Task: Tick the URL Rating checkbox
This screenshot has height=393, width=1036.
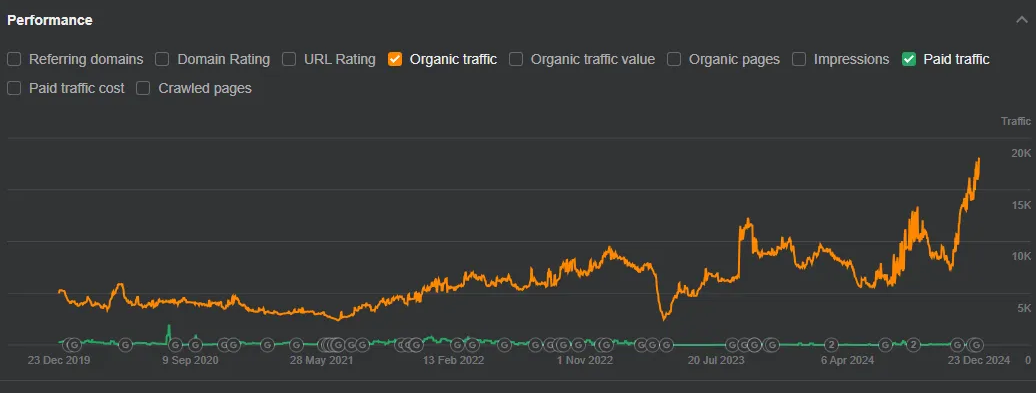Action: 289,59
